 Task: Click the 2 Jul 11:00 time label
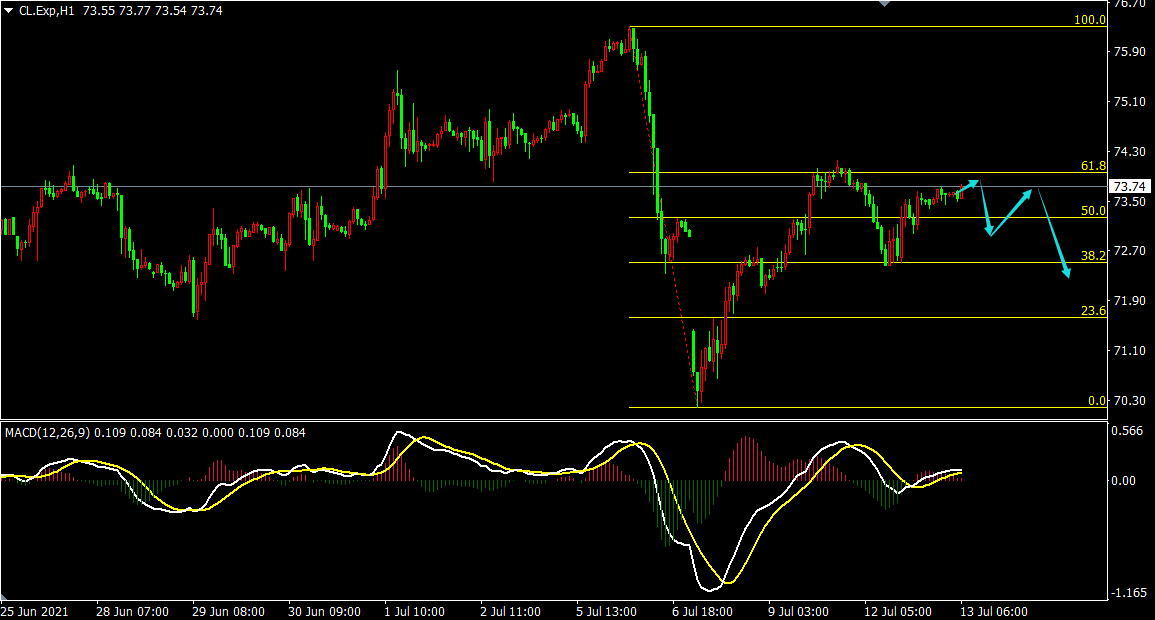tap(510, 612)
